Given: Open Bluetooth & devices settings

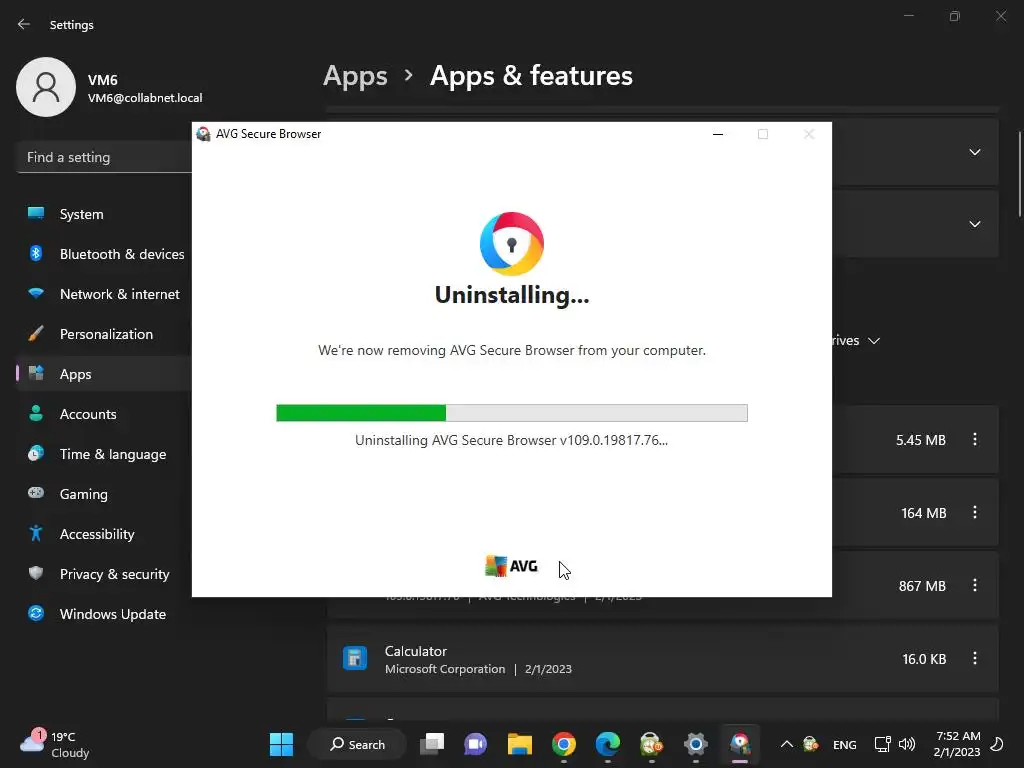Looking at the screenshot, I should (x=104, y=254).
